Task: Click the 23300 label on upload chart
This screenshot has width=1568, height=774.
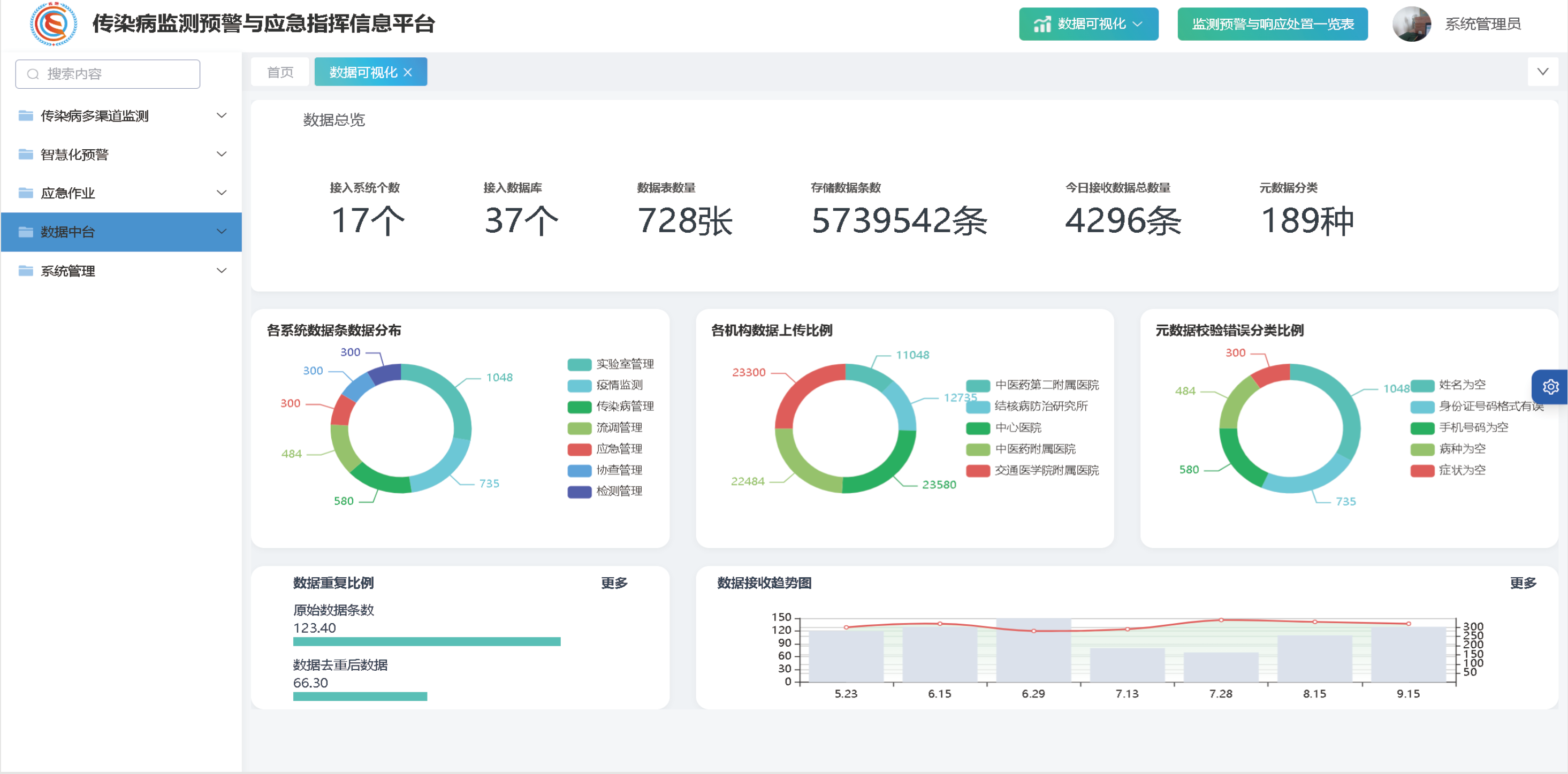Action: tap(749, 372)
